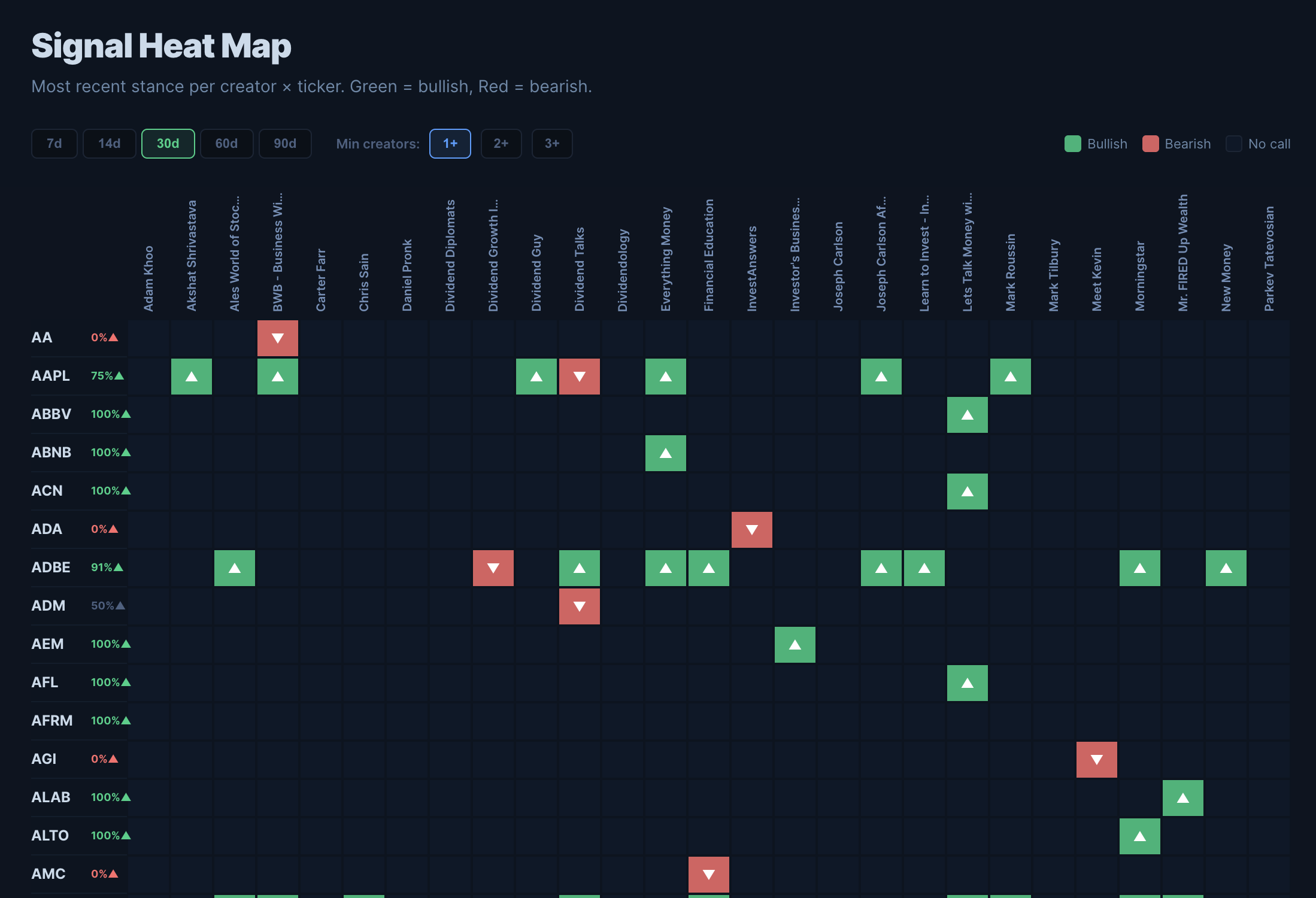Click ALTO bullish cell for Morningstar

[1140, 836]
